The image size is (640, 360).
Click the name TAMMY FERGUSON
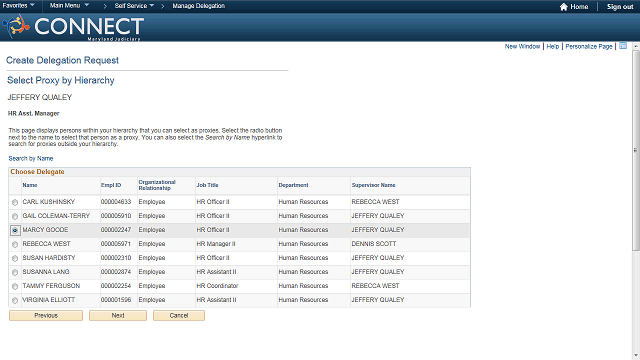51,286
